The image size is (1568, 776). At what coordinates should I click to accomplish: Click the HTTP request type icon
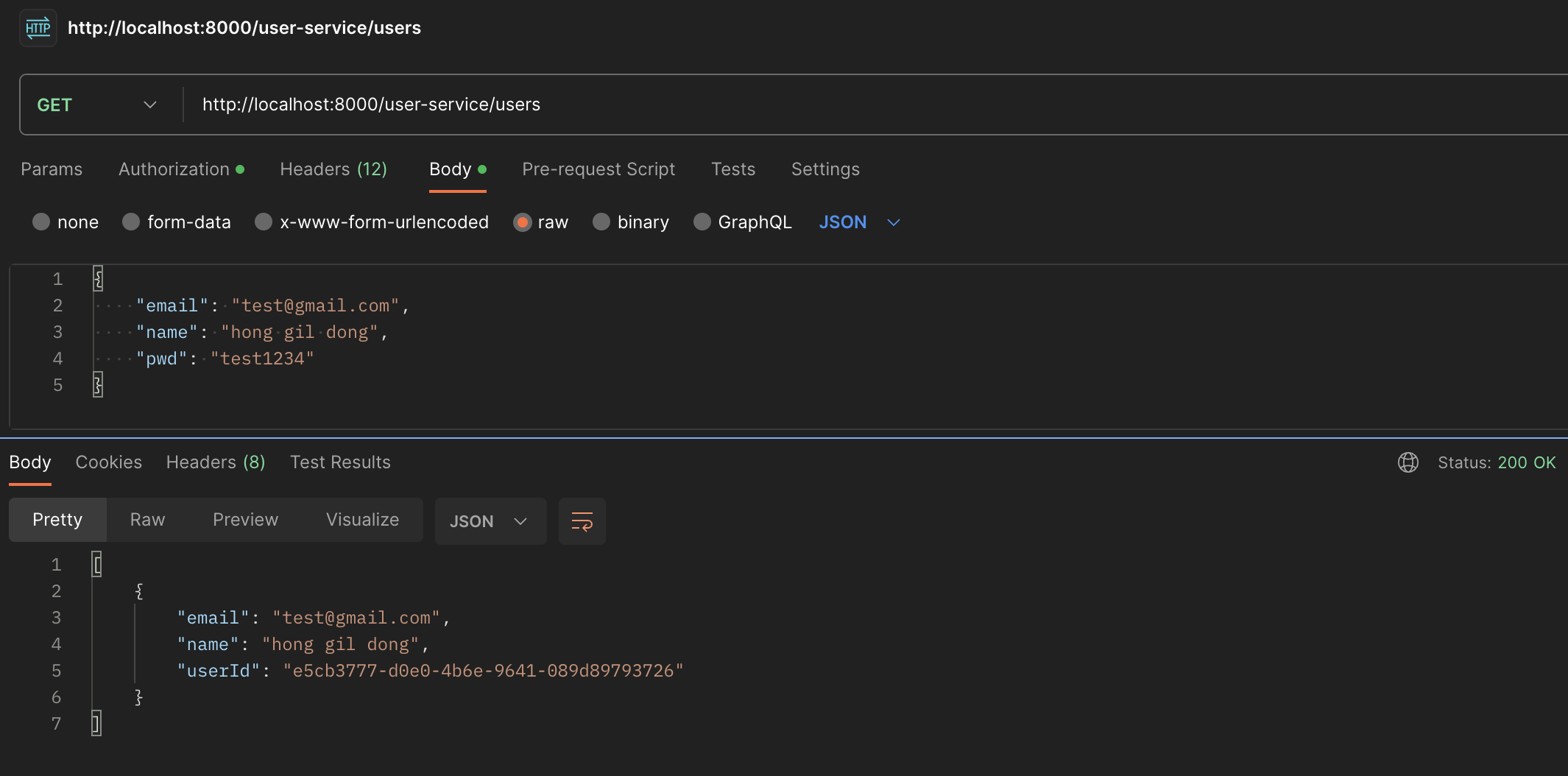click(x=37, y=27)
